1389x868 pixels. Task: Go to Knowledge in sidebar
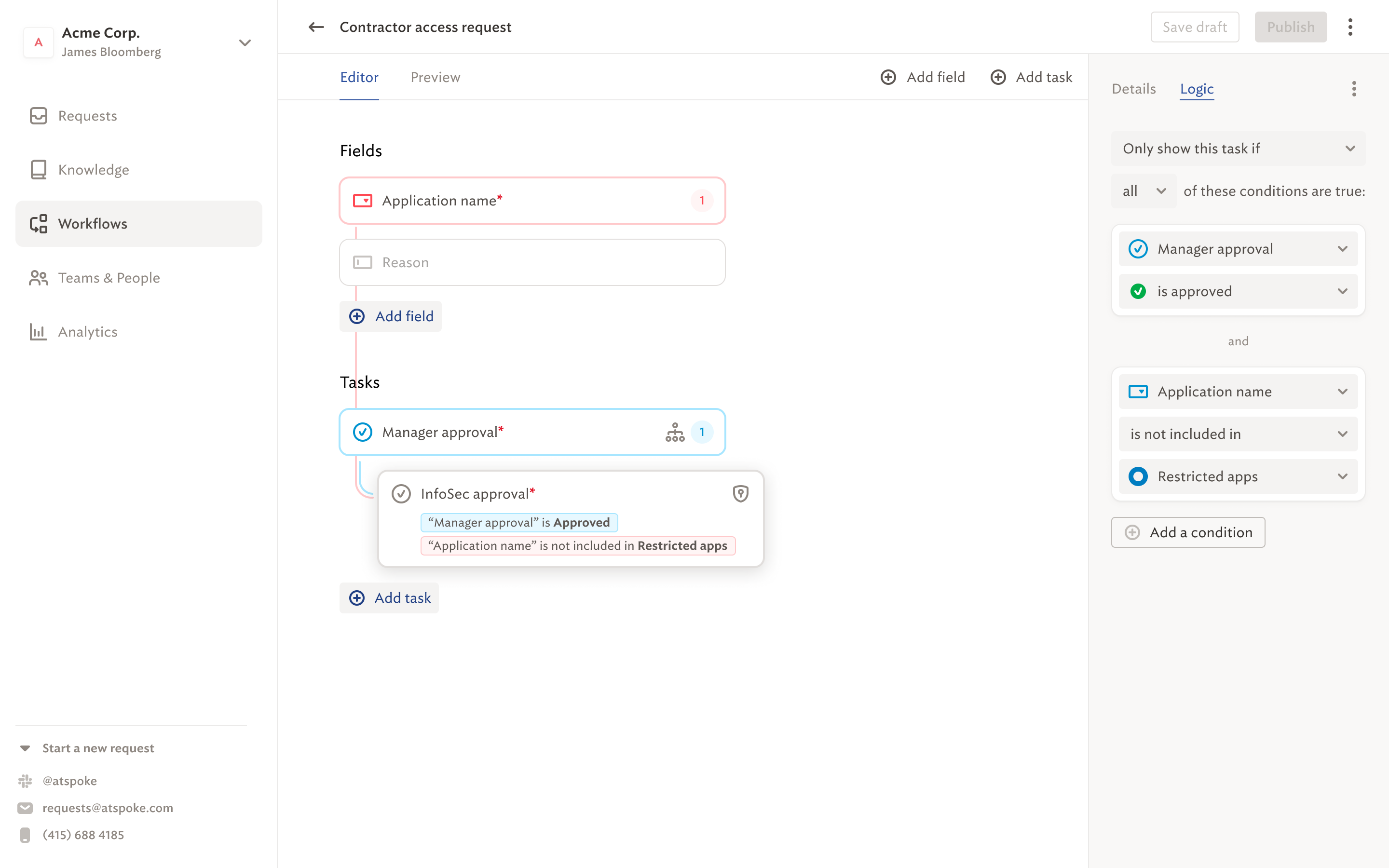(93, 170)
